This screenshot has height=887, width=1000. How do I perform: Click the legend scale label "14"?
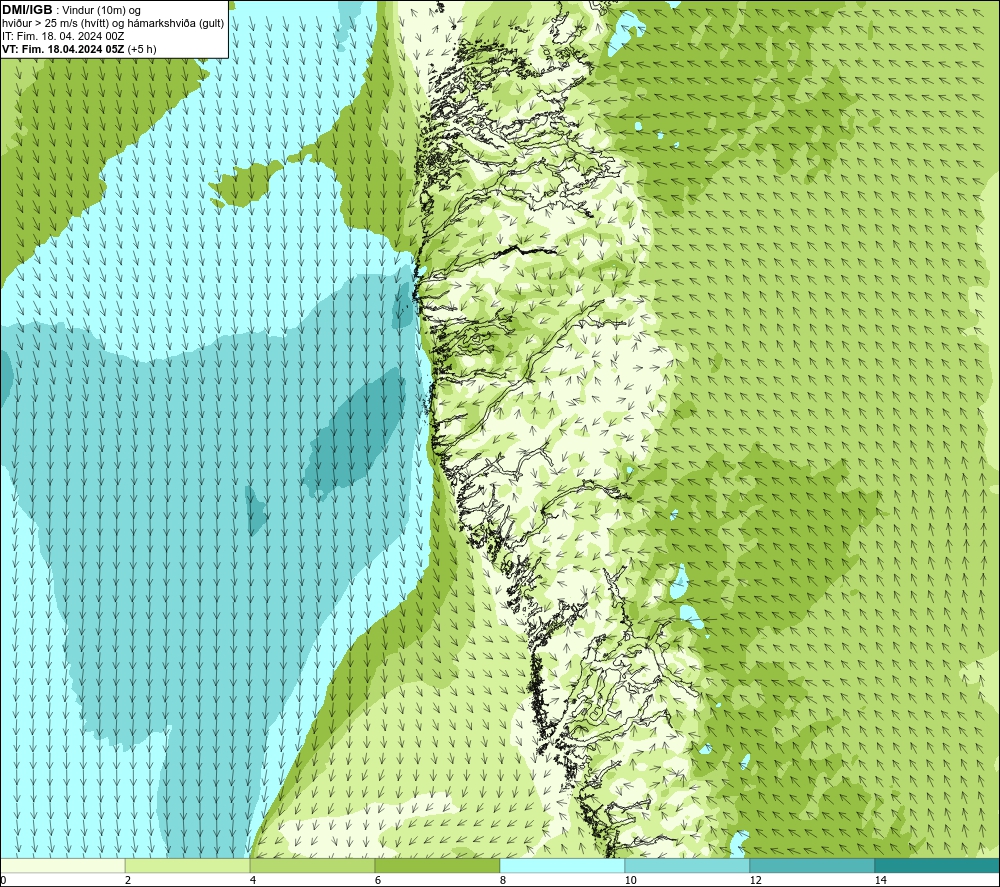881,880
